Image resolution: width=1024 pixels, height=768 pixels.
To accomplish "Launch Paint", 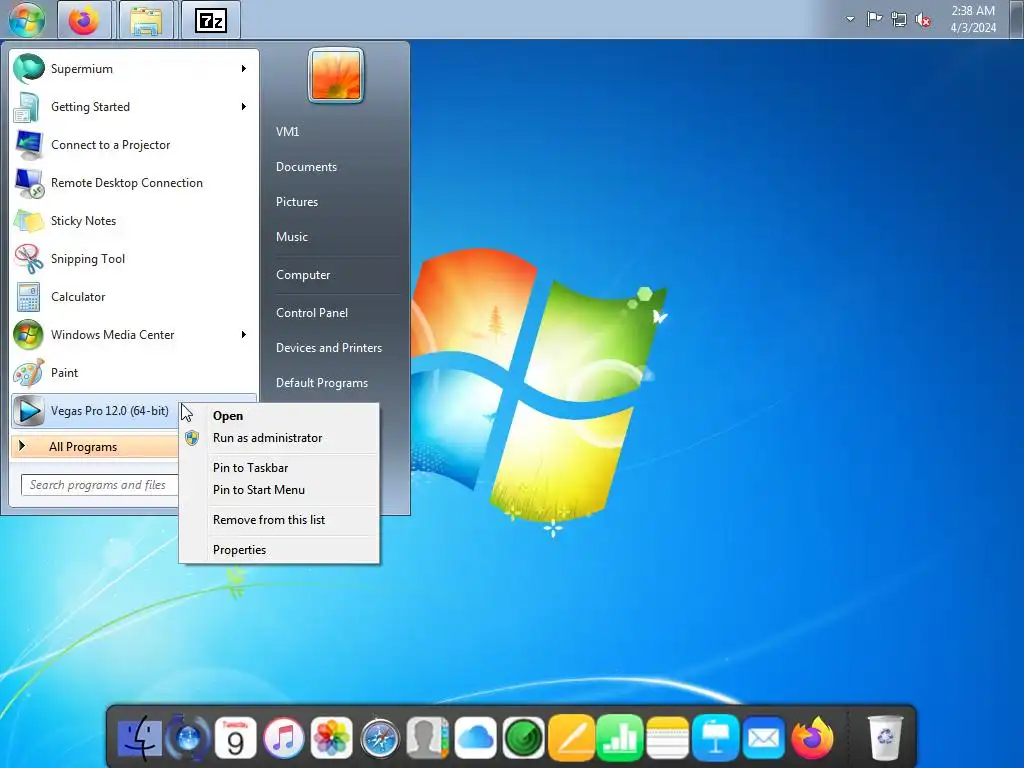I will pyautogui.click(x=134, y=372).
